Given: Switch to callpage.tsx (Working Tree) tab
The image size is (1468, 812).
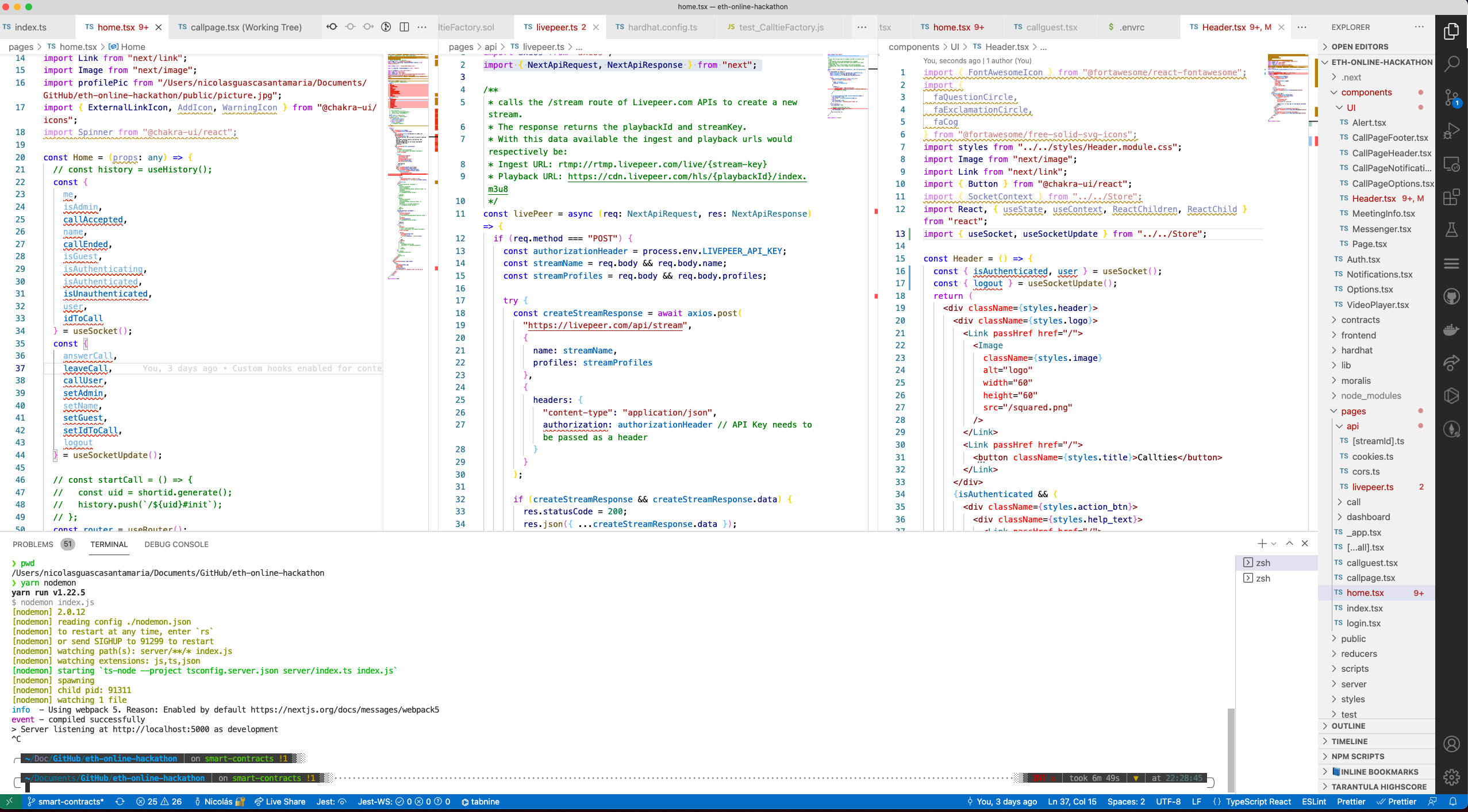Looking at the screenshot, I should click(x=240, y=27).
